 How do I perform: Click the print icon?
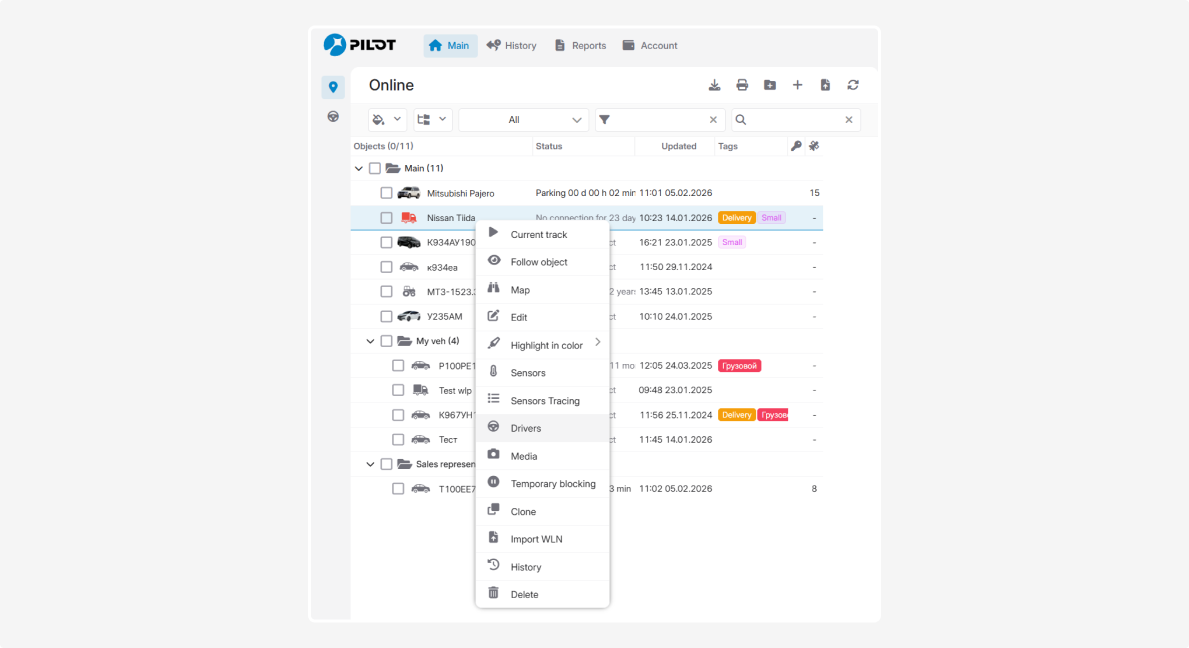tap(742, 86)
